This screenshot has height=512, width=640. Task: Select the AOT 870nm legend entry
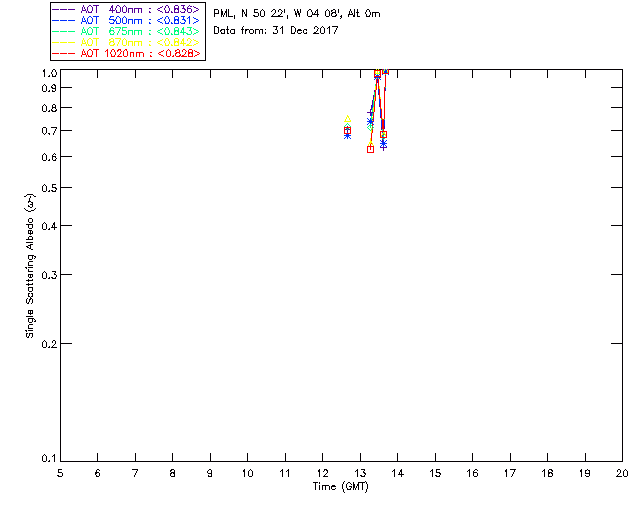127,42
